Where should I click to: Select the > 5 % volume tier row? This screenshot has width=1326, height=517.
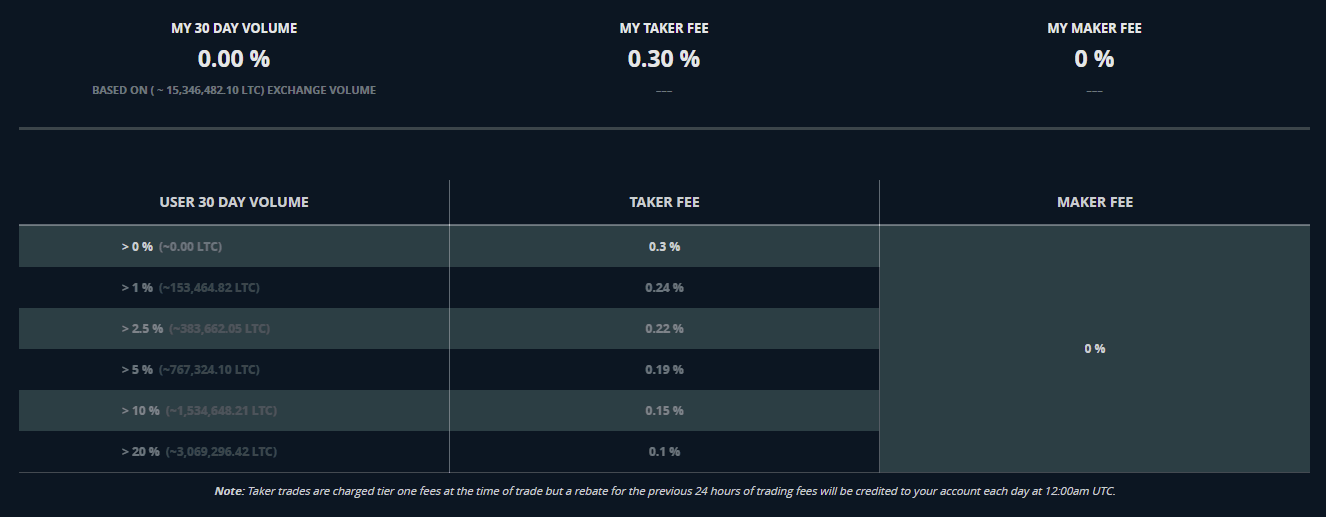point(449,370)
